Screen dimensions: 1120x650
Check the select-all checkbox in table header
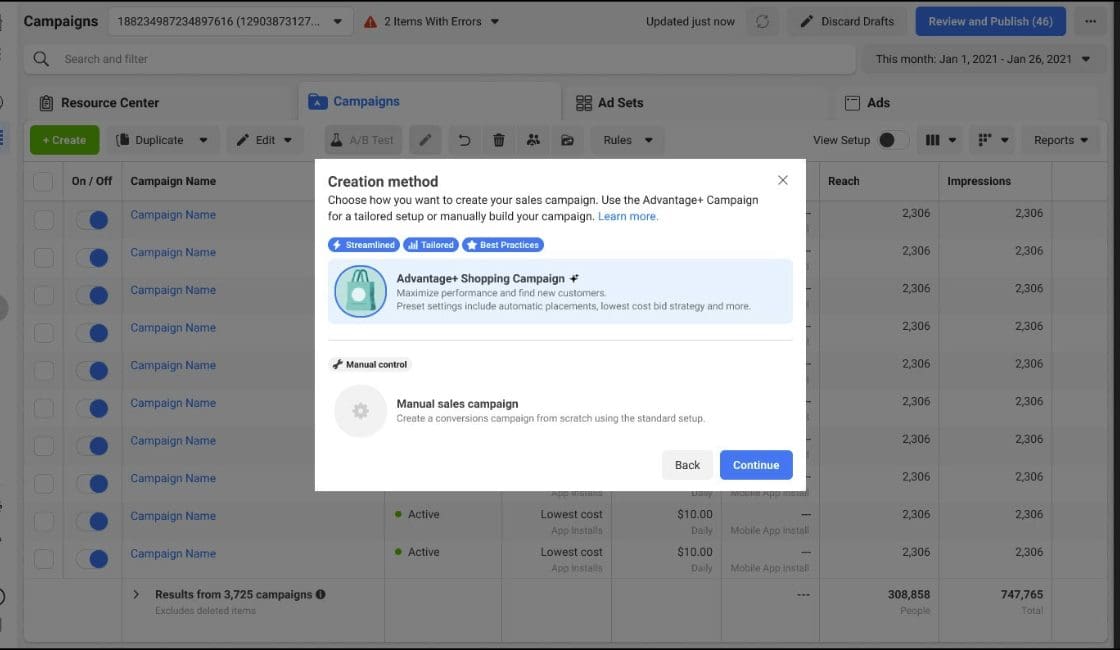(x=43, y=181)
